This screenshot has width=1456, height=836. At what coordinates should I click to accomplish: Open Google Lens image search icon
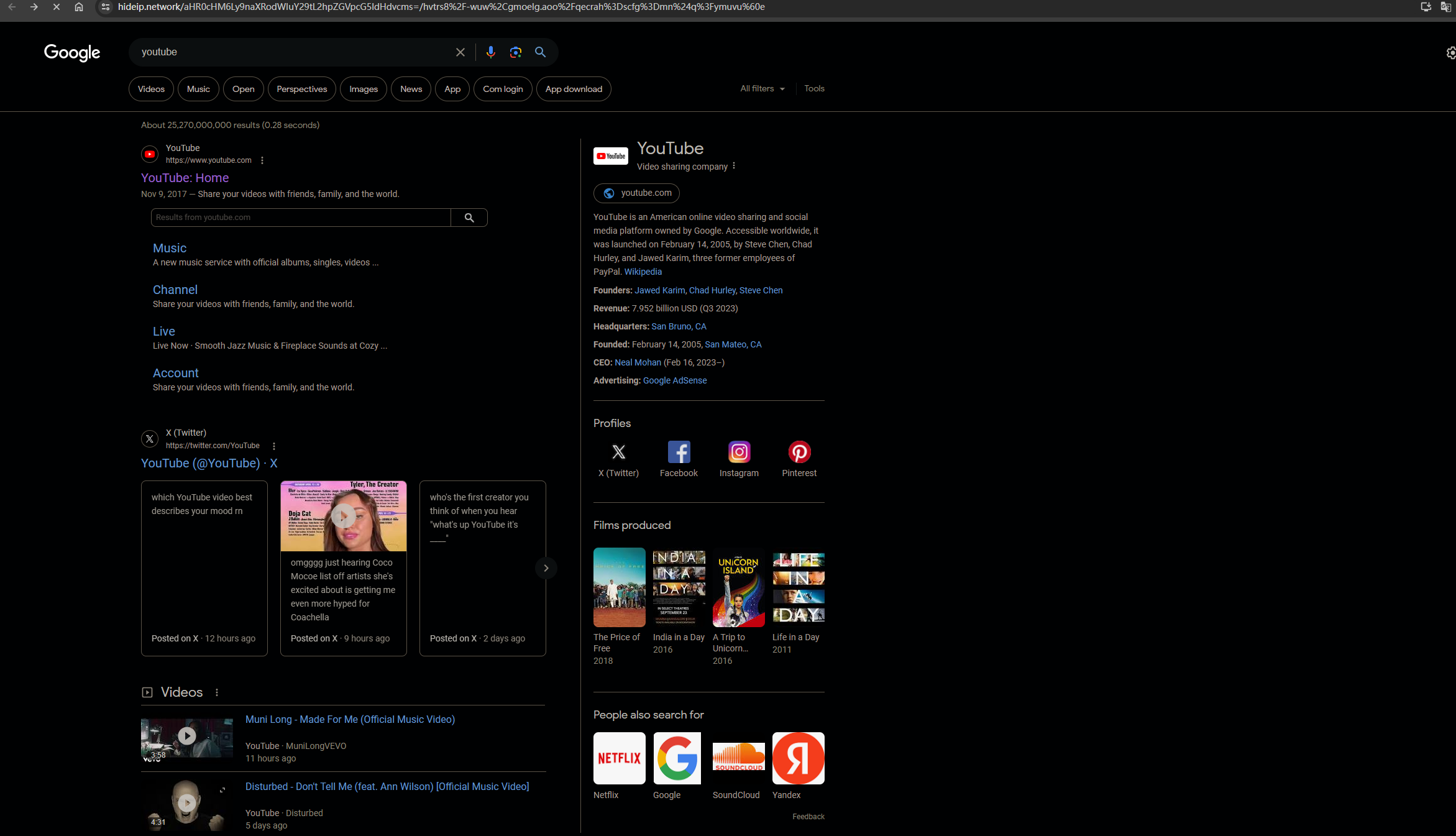coord(515,52)
